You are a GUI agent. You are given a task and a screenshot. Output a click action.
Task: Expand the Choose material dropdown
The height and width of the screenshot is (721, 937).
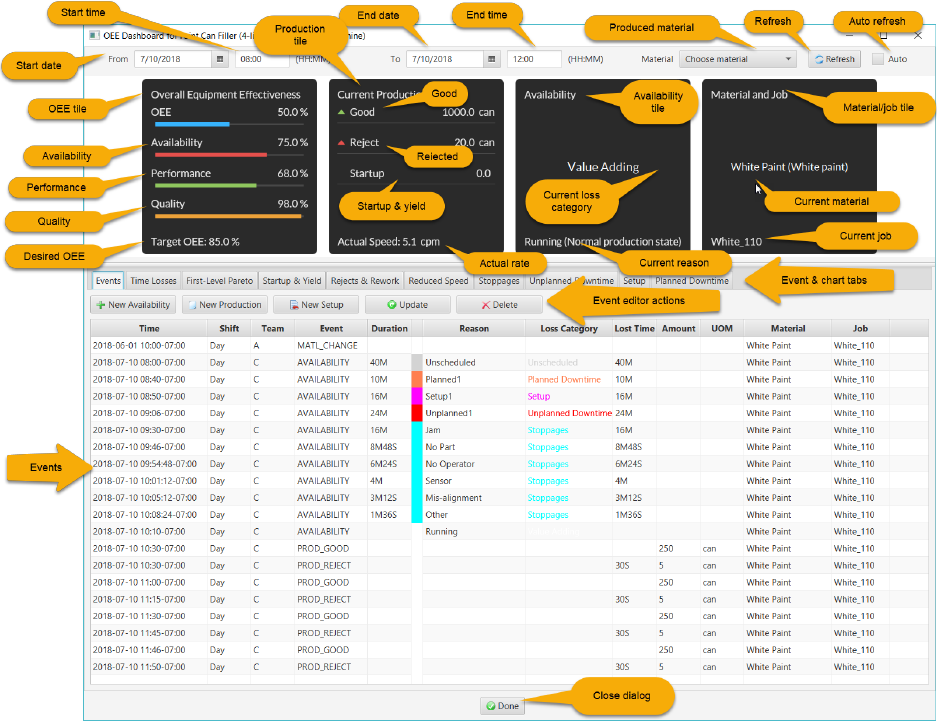[737, 59]
